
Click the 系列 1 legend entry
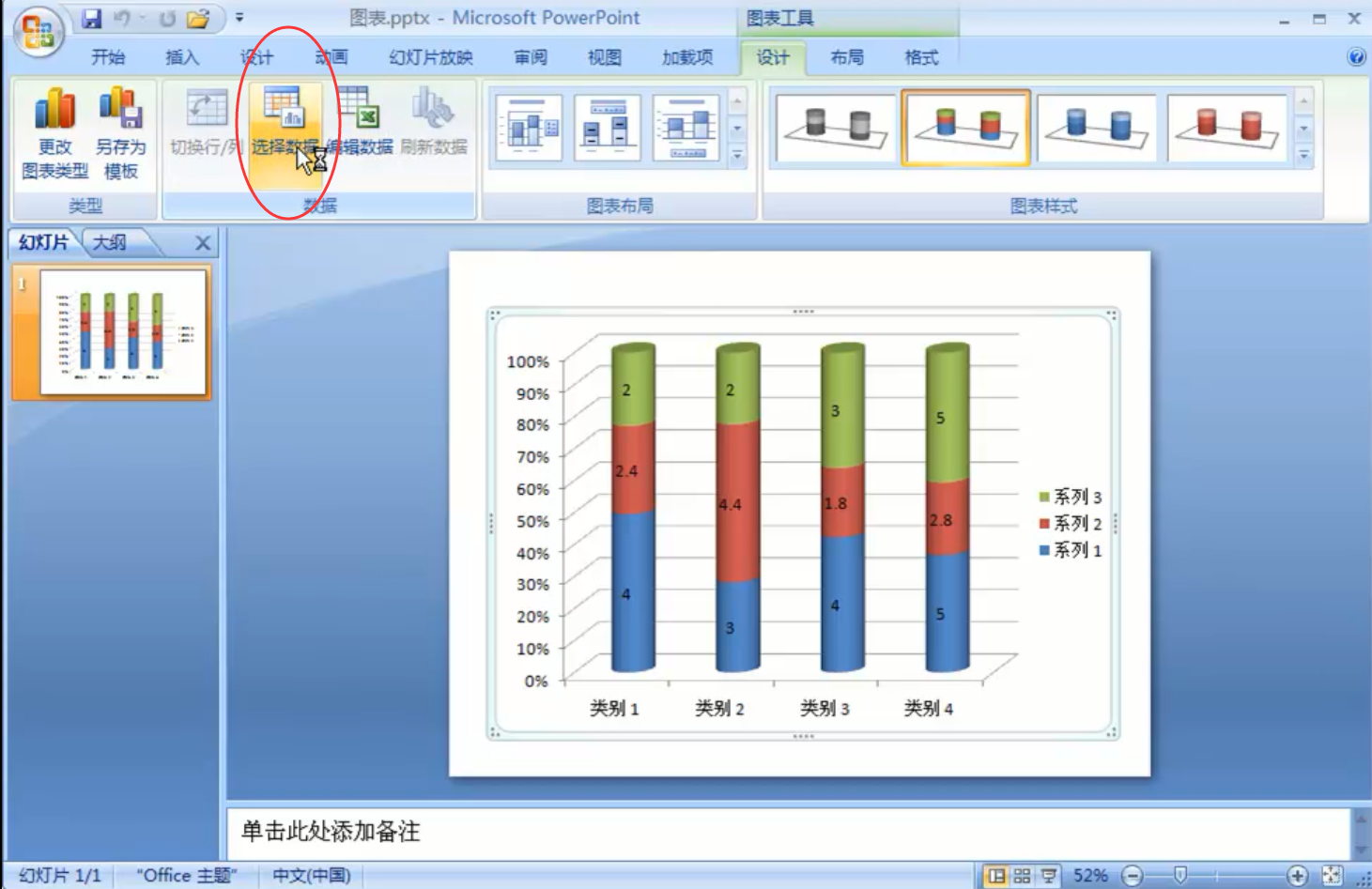pyautogui.click(x=1071, y=550)
